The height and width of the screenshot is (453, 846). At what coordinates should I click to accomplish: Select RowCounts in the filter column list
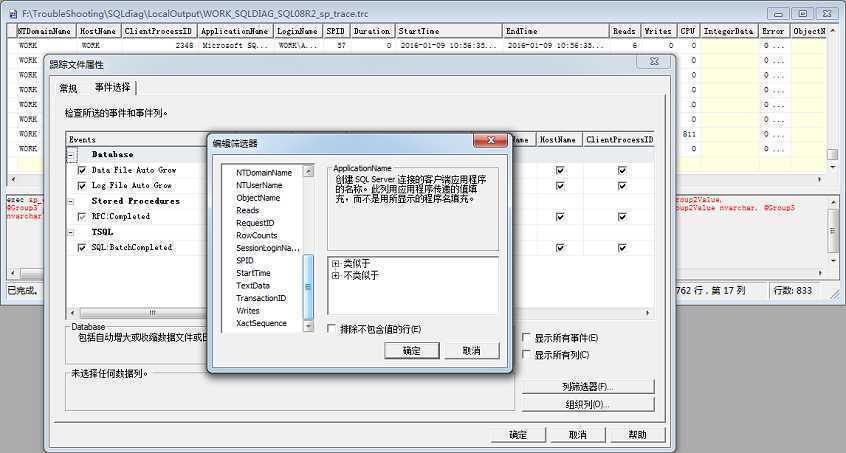click(257, 235)
